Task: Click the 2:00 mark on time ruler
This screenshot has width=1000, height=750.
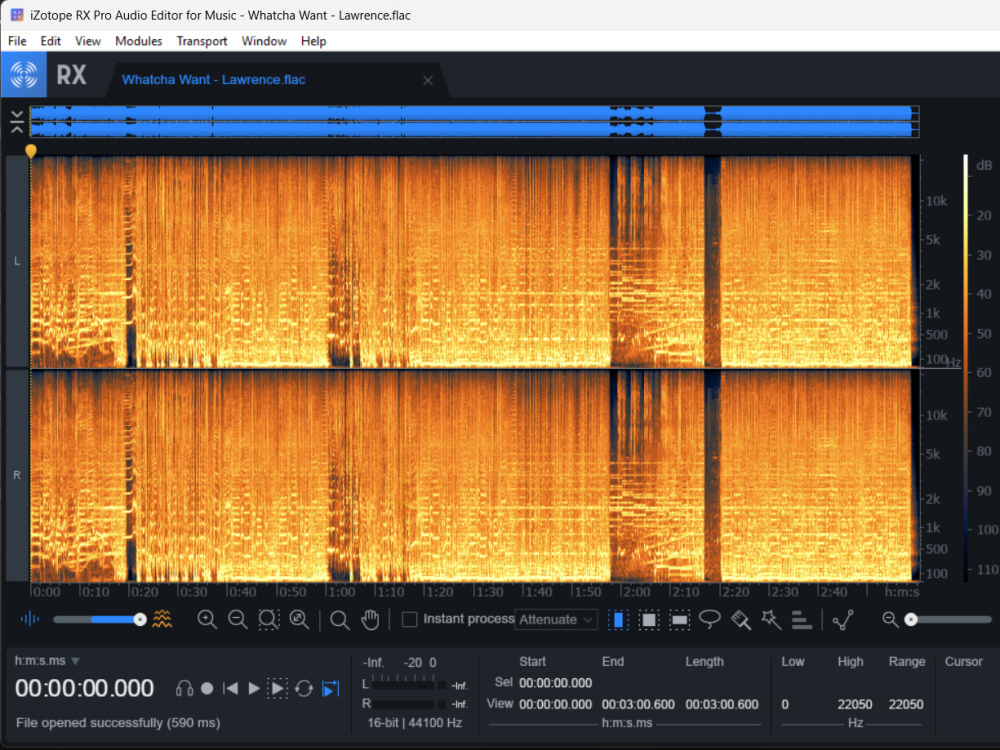Action: tap(636, 592)
